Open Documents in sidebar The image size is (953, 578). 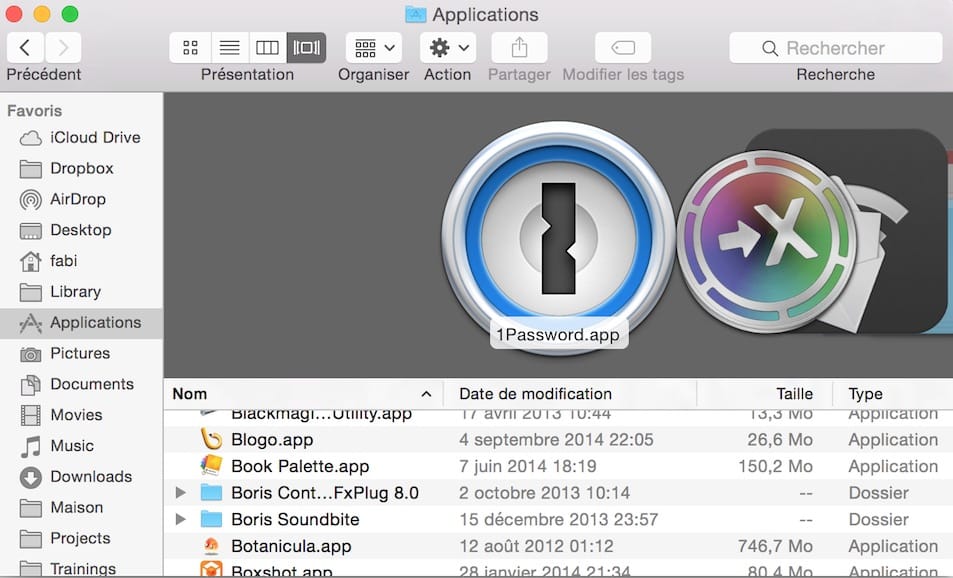click(81, 384)
